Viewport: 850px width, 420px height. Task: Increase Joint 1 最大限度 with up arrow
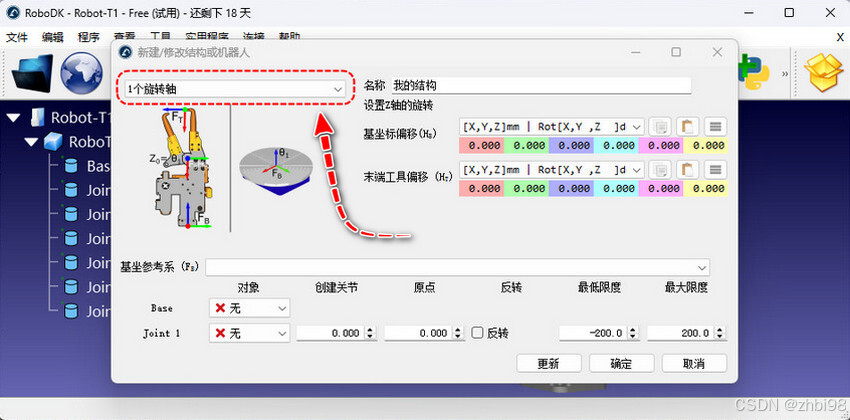[x=721, y=330]
